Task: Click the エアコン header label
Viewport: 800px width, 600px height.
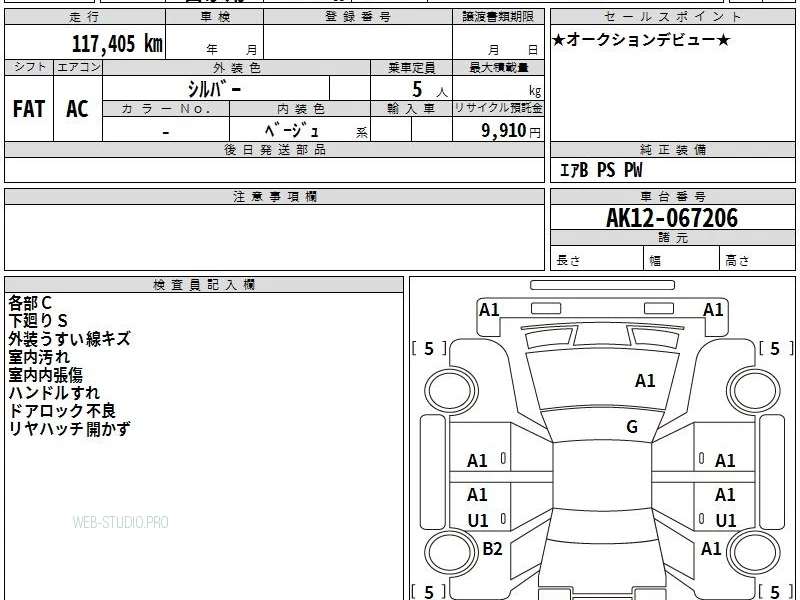Action: pos(78,67)
